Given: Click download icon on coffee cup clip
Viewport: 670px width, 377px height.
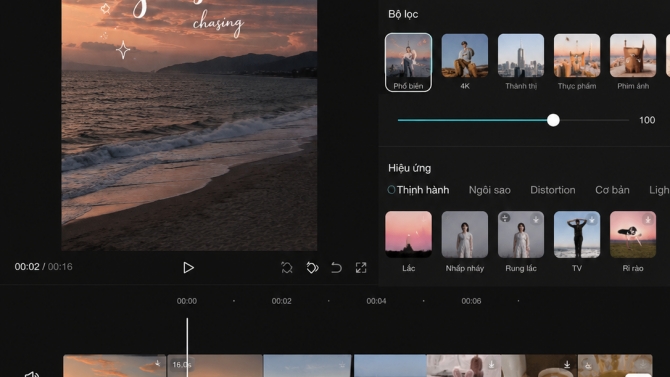Looking at the screenshot, I should coord(567,364).
